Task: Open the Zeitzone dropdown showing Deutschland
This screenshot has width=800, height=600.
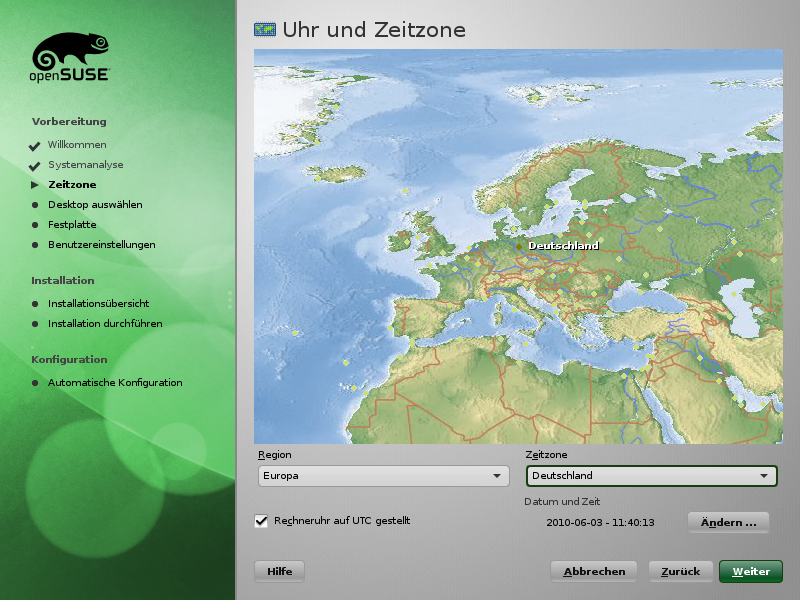Action: (651, 476)
